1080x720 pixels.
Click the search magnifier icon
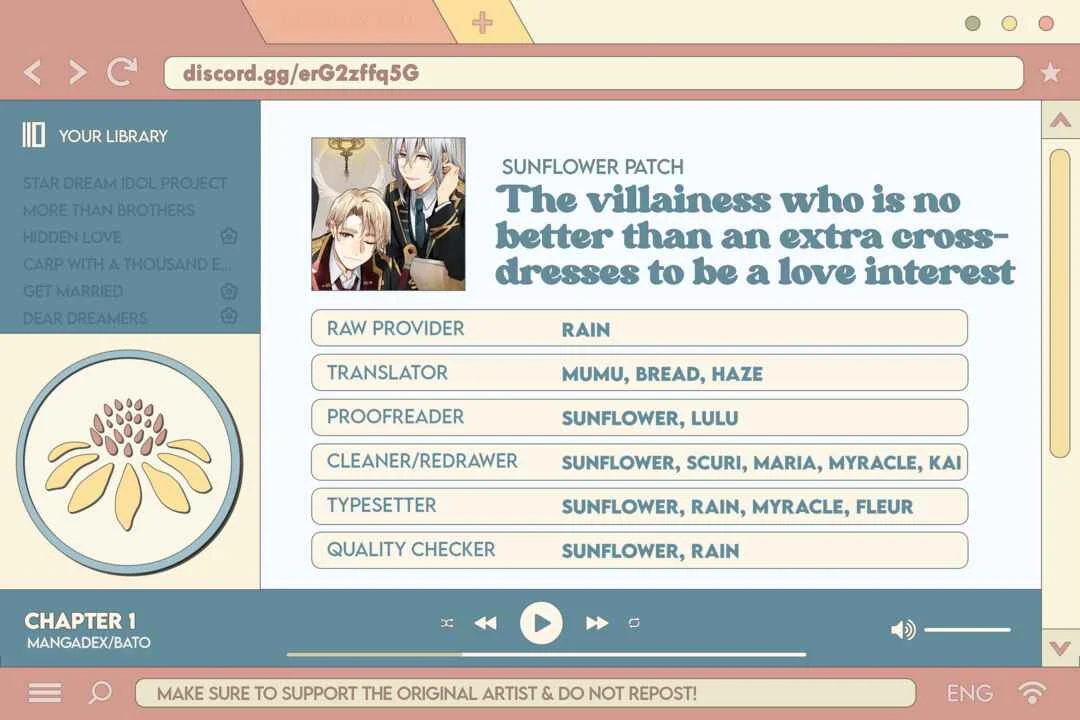click(100, 692)
